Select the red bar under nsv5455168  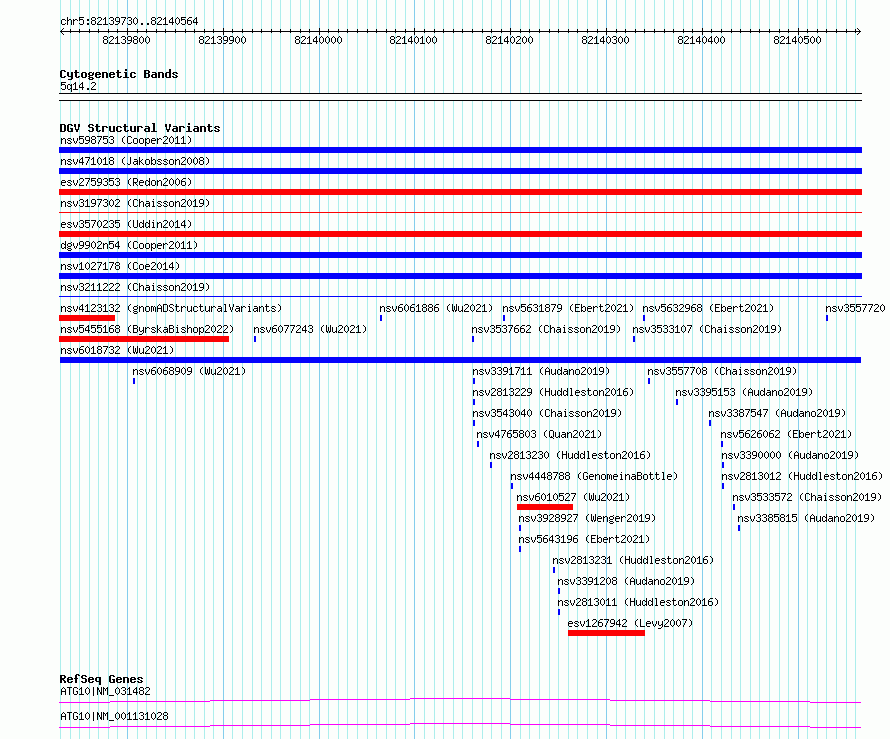point(144,339)
